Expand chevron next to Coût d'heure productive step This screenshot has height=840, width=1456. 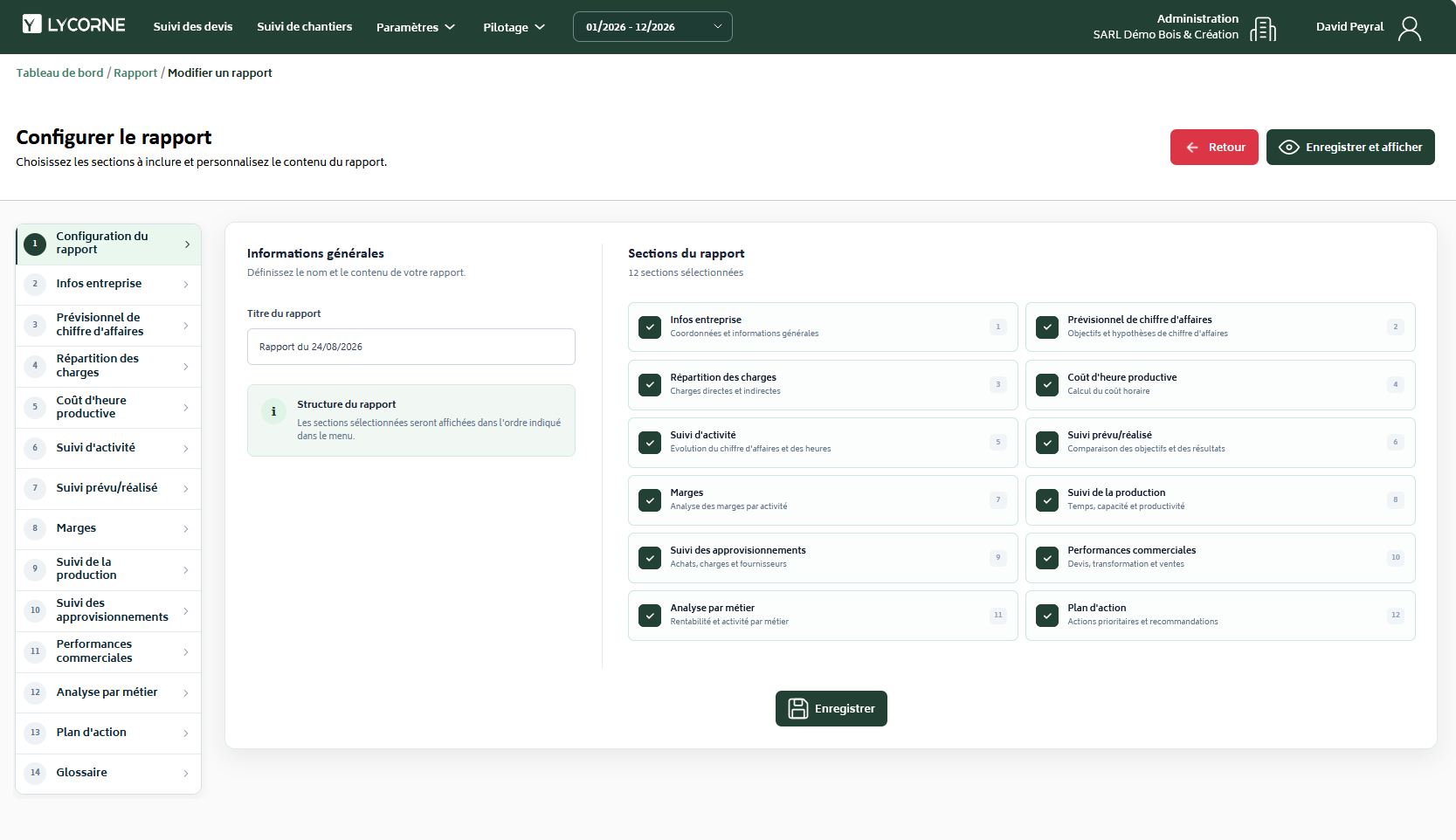pyautogui.click(x=186, y=408)
